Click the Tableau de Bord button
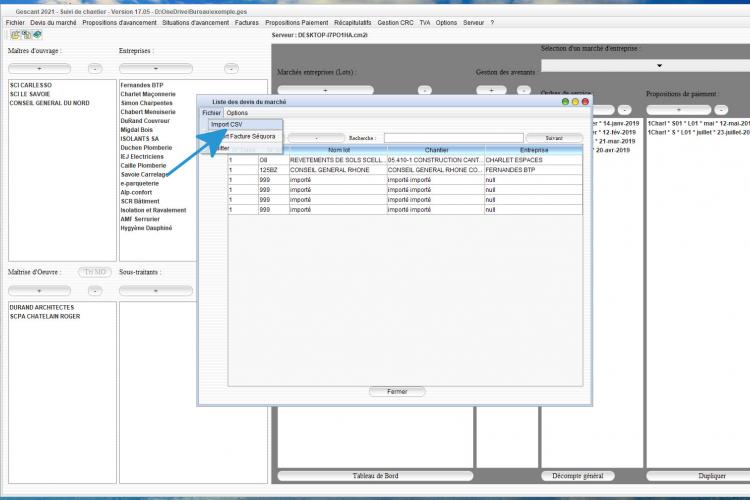Screen dimensions: 750x500 point(375,476)
